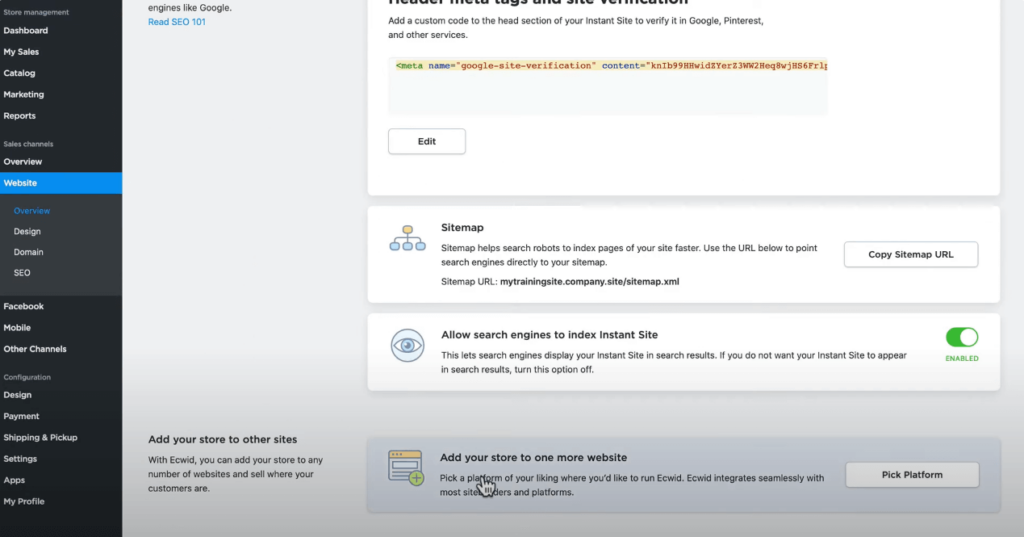Click the Edit button for meta tags
Screen dimensions: 1024x537
(427, 141)
